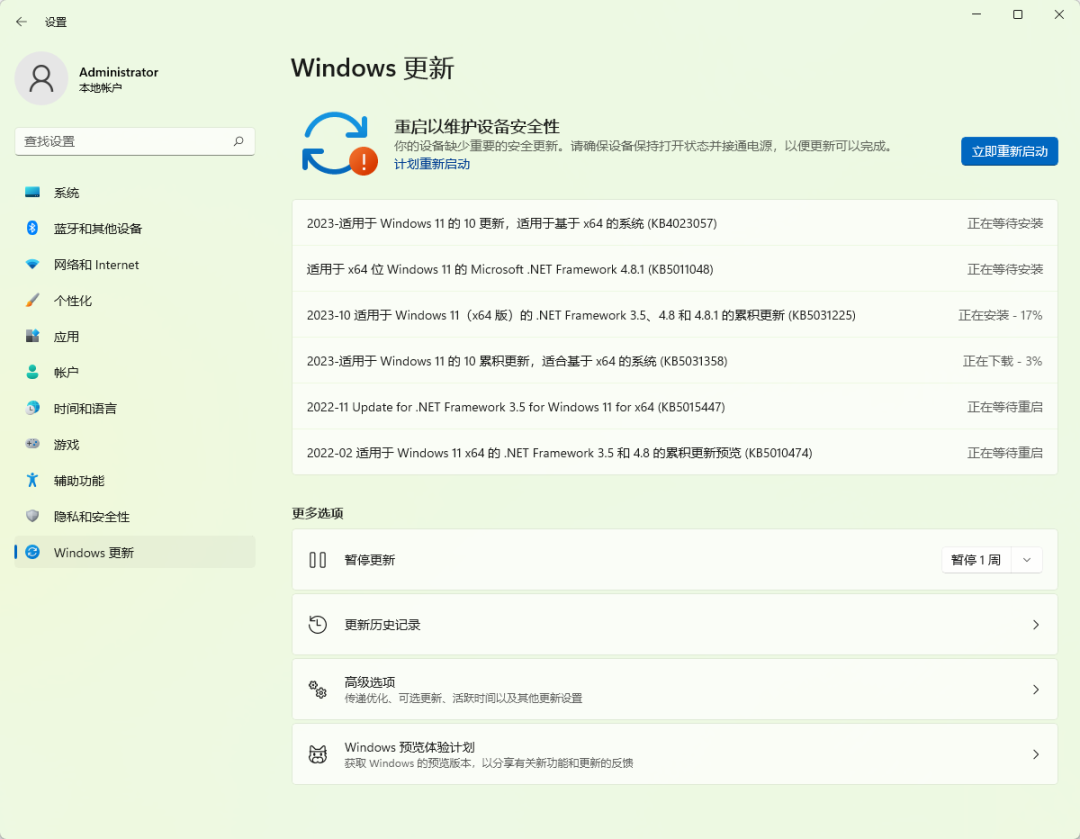Click update KB5011048 row

674,269
